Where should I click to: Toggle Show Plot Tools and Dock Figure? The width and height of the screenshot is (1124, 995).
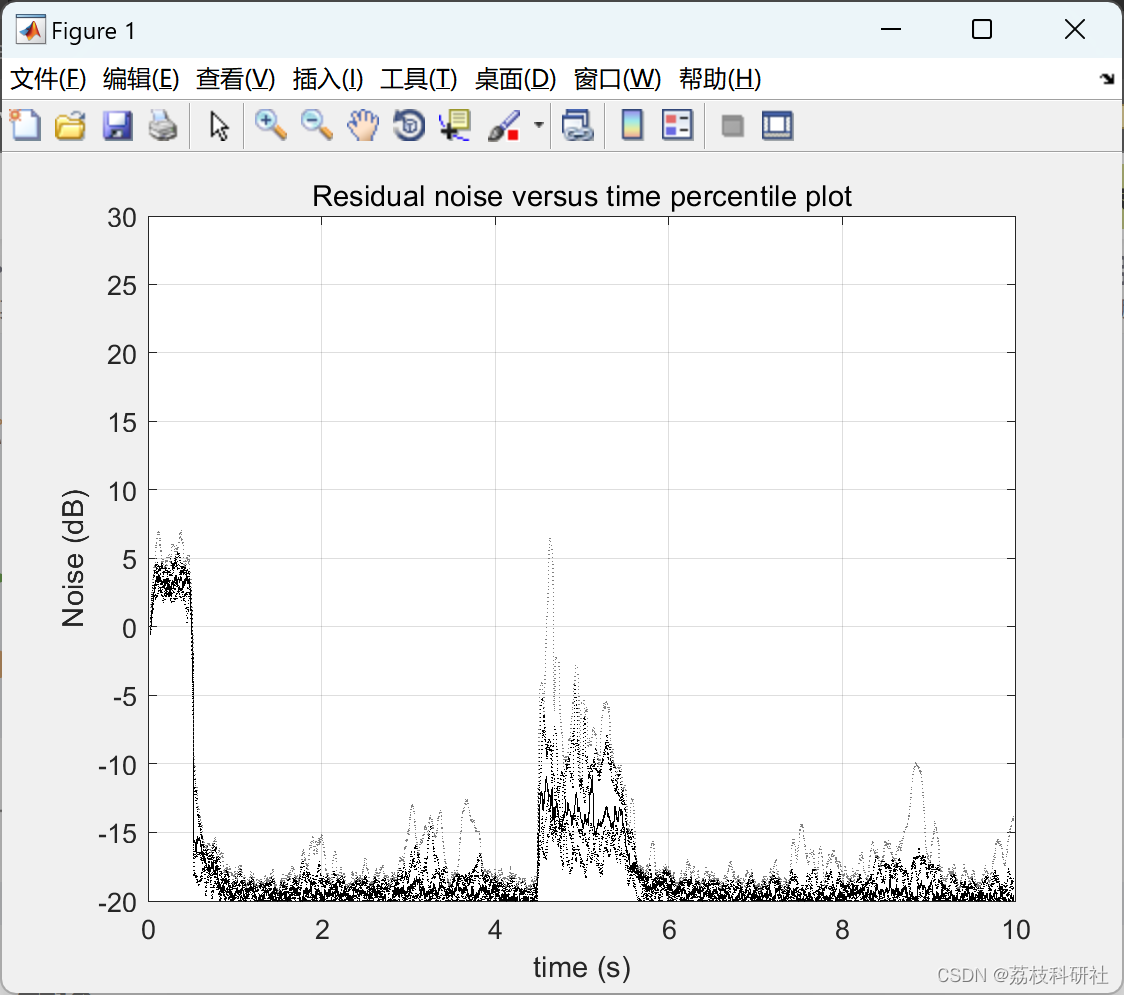click(777, 125)
